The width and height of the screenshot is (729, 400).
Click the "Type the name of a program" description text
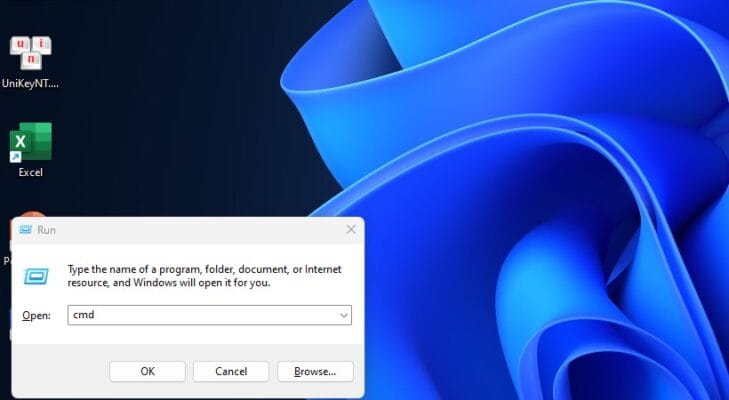tap(205, 276)
